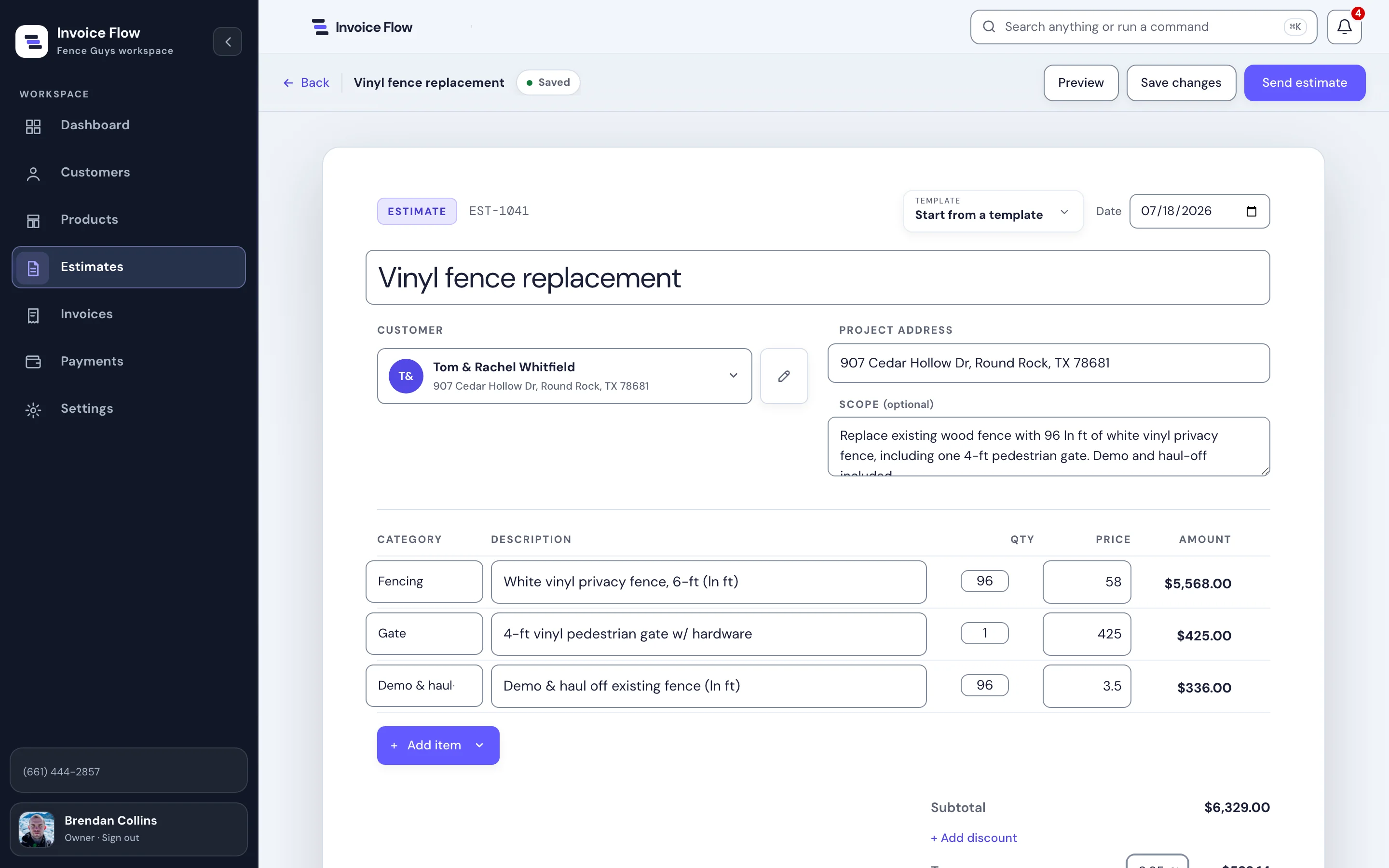Expand the Start from a template dropdown
This screenshot has height=868, width=1389.
[993, 211]
